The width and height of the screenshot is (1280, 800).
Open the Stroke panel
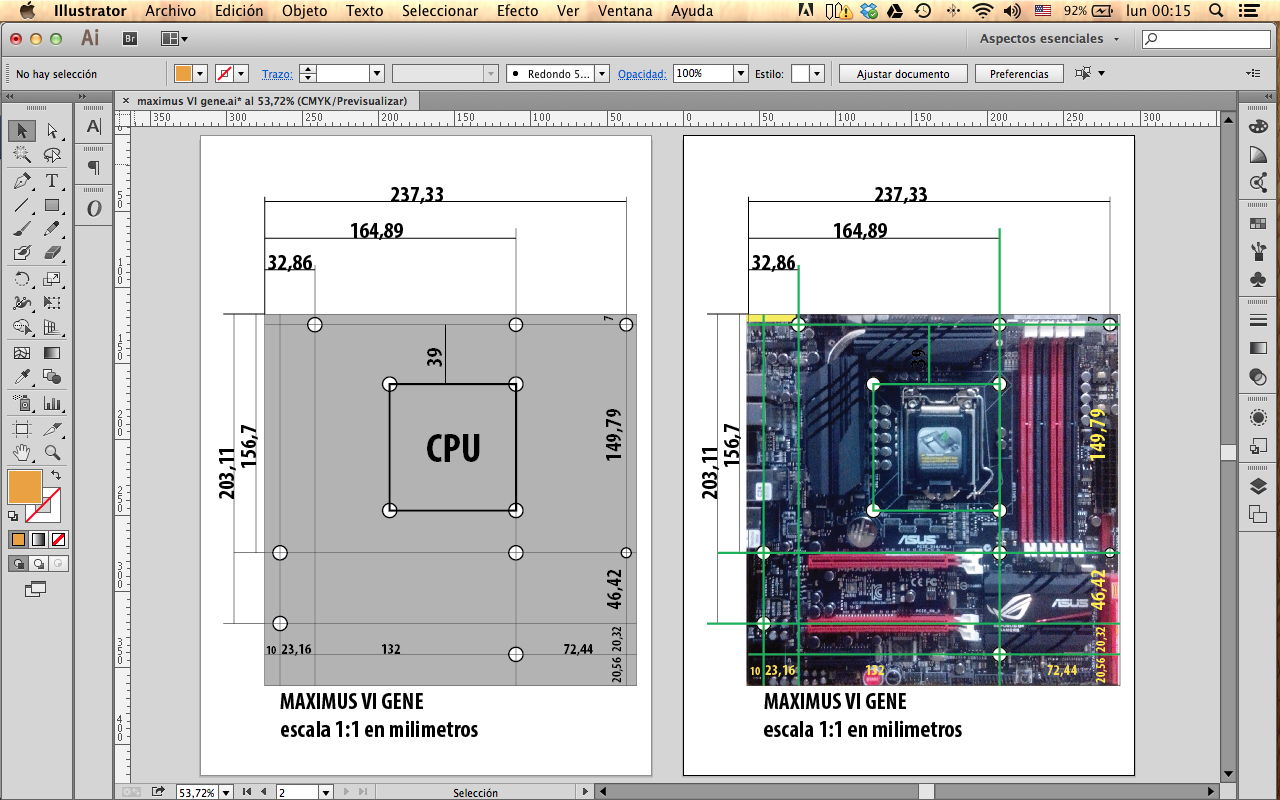tap(1258, 320)
